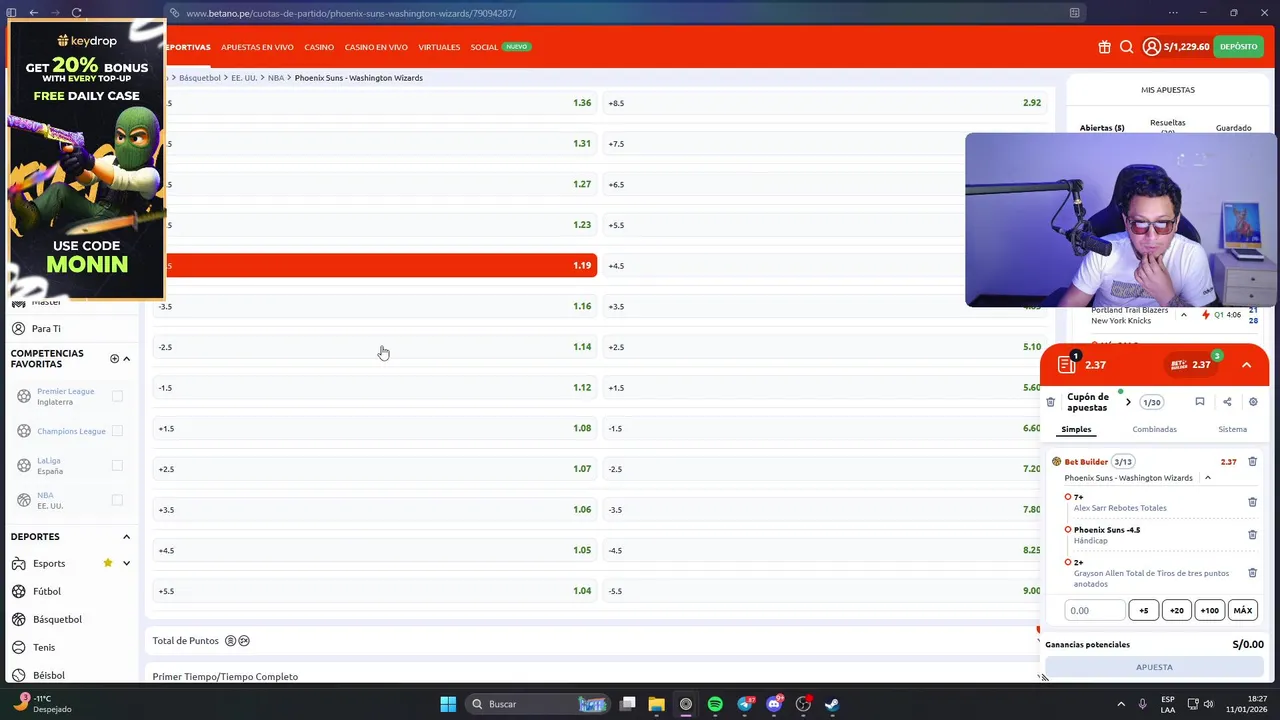This screenshot has height=720, width=1280.
Task: Open File Explorer from the taskbar
Action: point(656,704)
